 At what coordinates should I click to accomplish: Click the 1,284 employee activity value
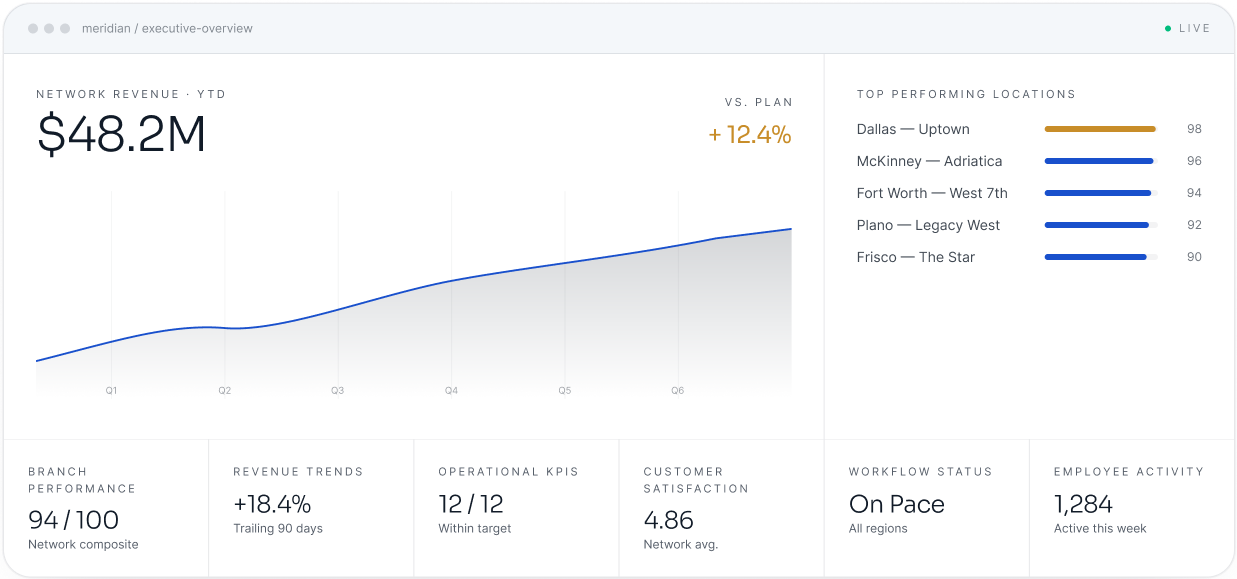1083,504
